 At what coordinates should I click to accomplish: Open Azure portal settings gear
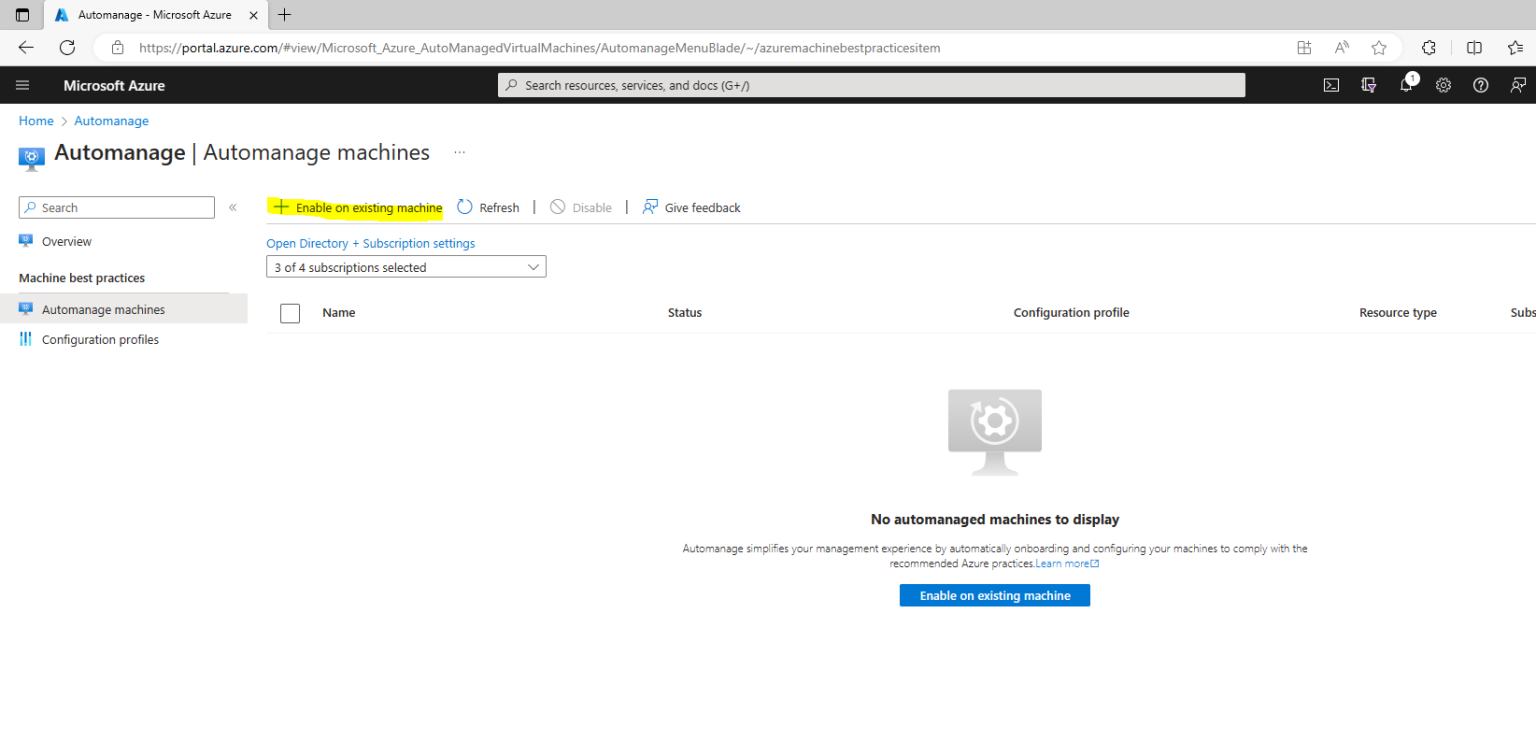1443,85
